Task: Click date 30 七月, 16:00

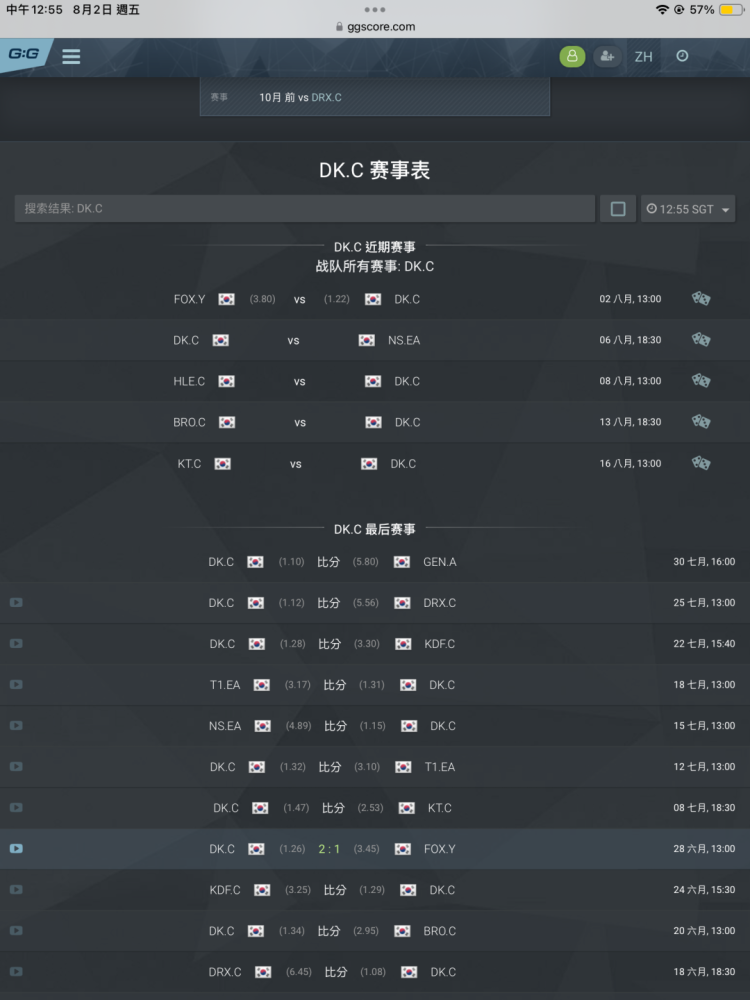Action: [704, 561]
